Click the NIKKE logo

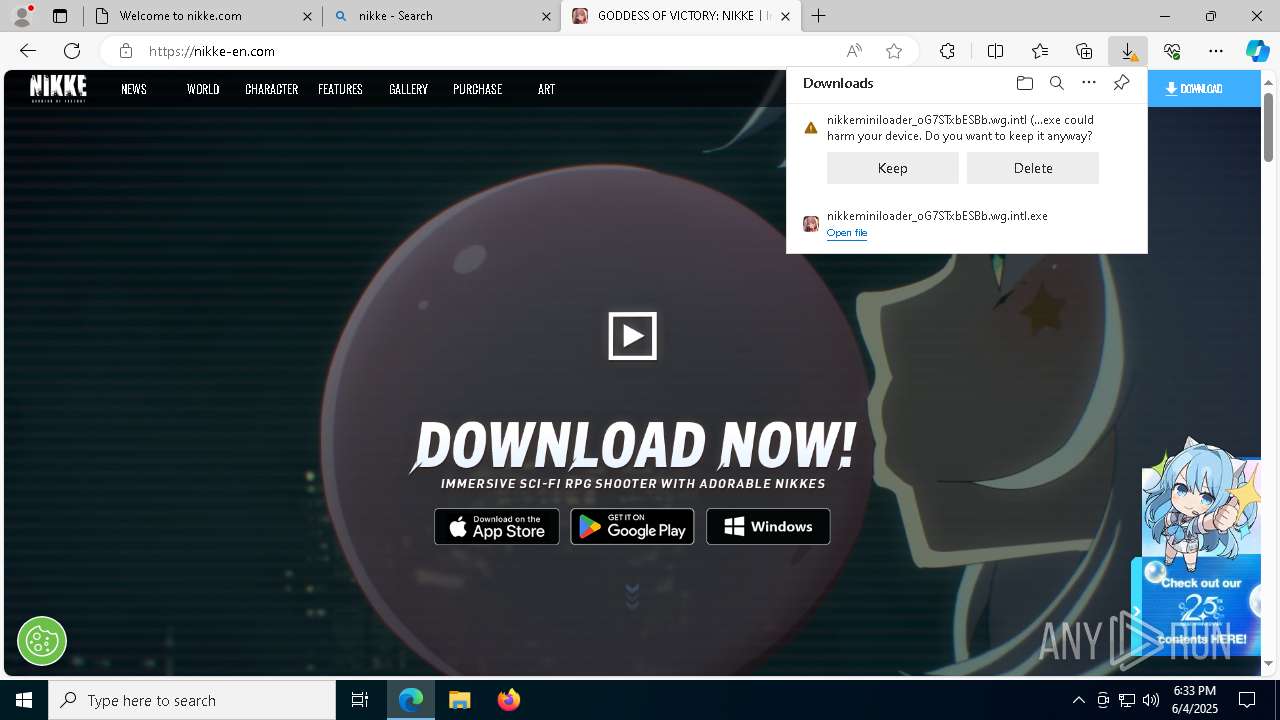point(58,89)
